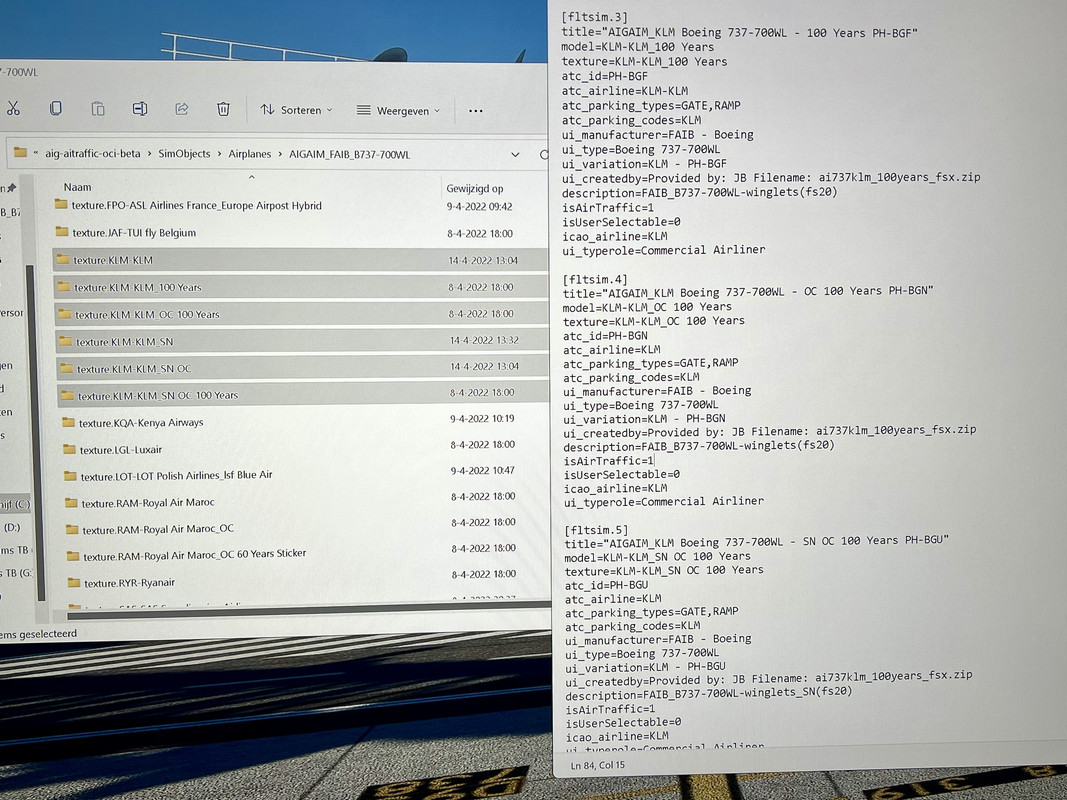Select folder texture.KLM-KLM_OC 100 Years
The width and height of the screenshot is (1067, 800).
point(301,314)
